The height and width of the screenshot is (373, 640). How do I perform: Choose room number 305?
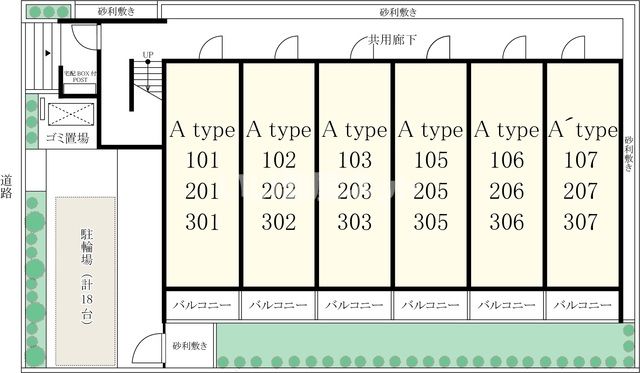point(431,222)
